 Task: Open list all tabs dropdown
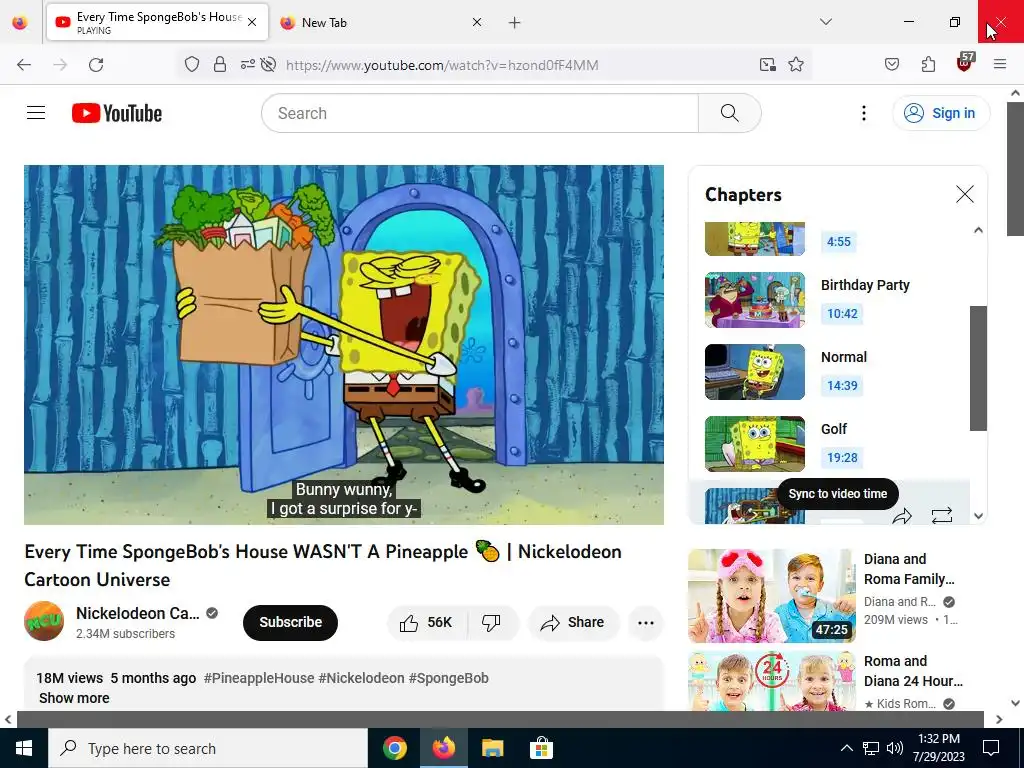pyautogui.click(x=825, y=22)
